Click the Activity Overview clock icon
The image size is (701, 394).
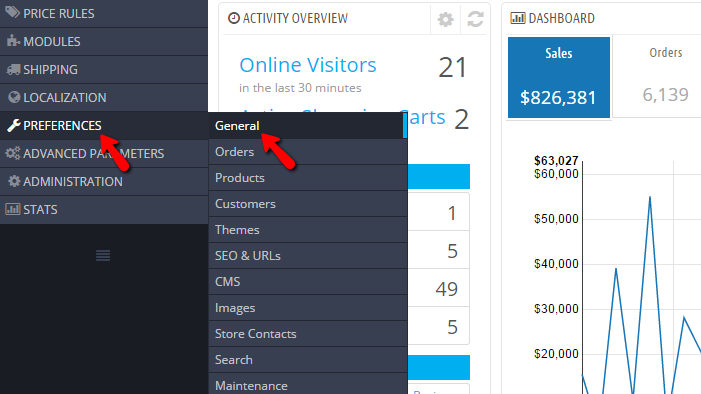[234, 18]
